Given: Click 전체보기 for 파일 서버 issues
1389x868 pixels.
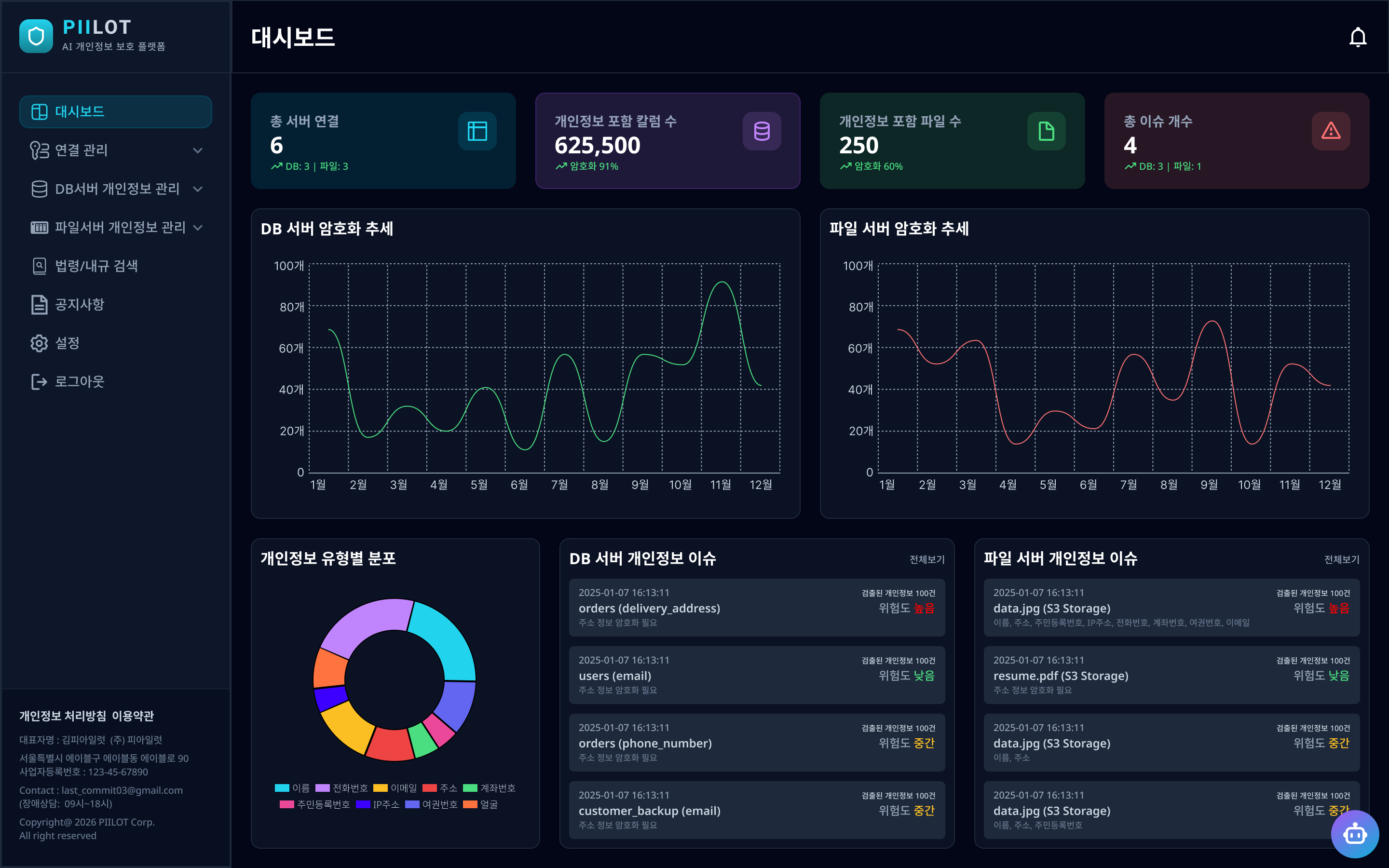Looking at the screenshot, I should coord(1341,559).
